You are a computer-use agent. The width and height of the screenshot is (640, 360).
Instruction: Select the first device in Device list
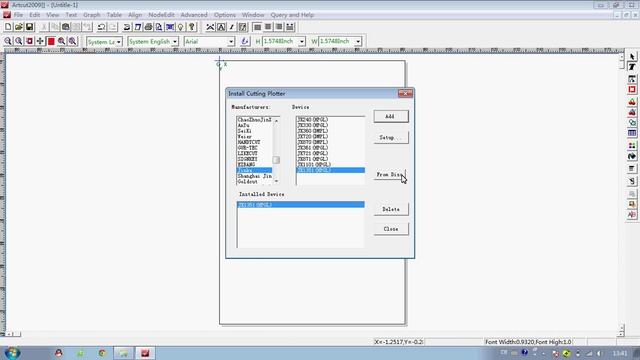[330, 120]
